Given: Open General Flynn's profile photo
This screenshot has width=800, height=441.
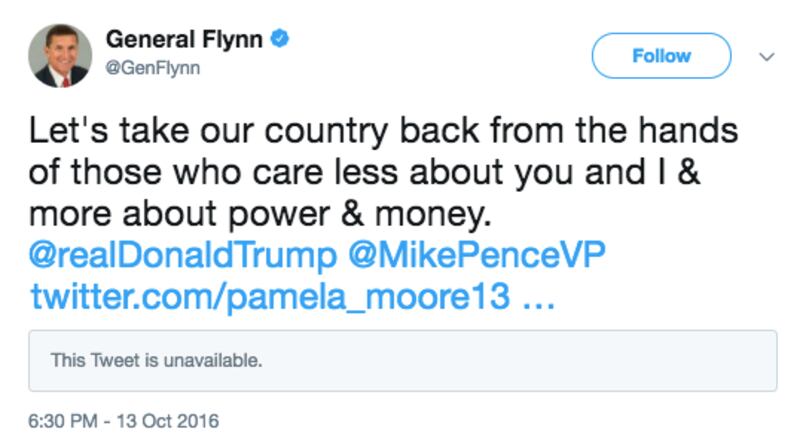Looking at the screenshot, I should tap(60, 56).
